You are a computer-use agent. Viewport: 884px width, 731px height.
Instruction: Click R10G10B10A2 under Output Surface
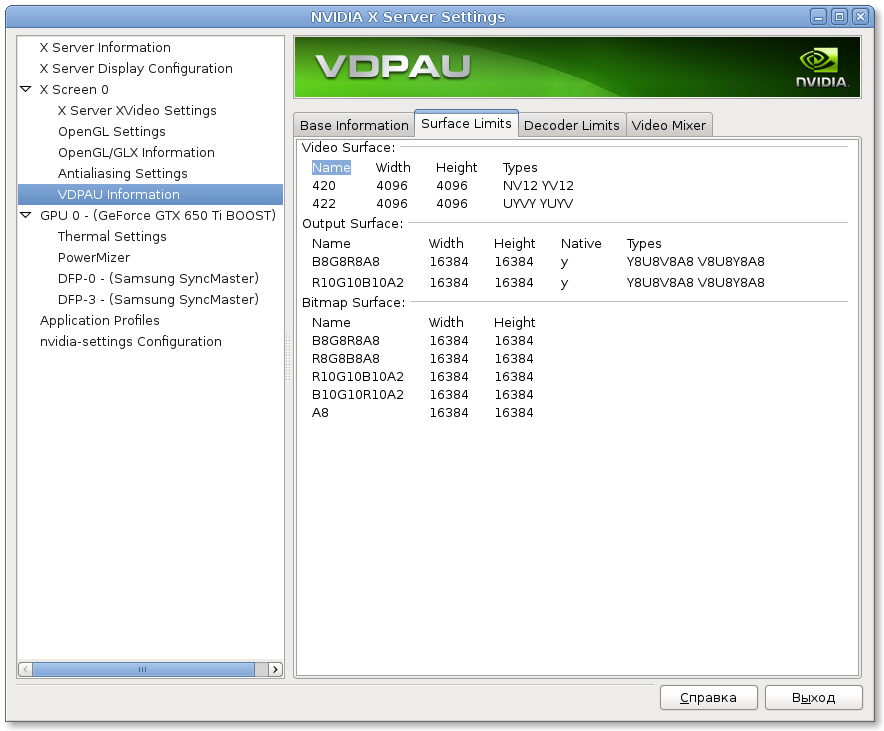pyautogui.click(x=357, y=282)
